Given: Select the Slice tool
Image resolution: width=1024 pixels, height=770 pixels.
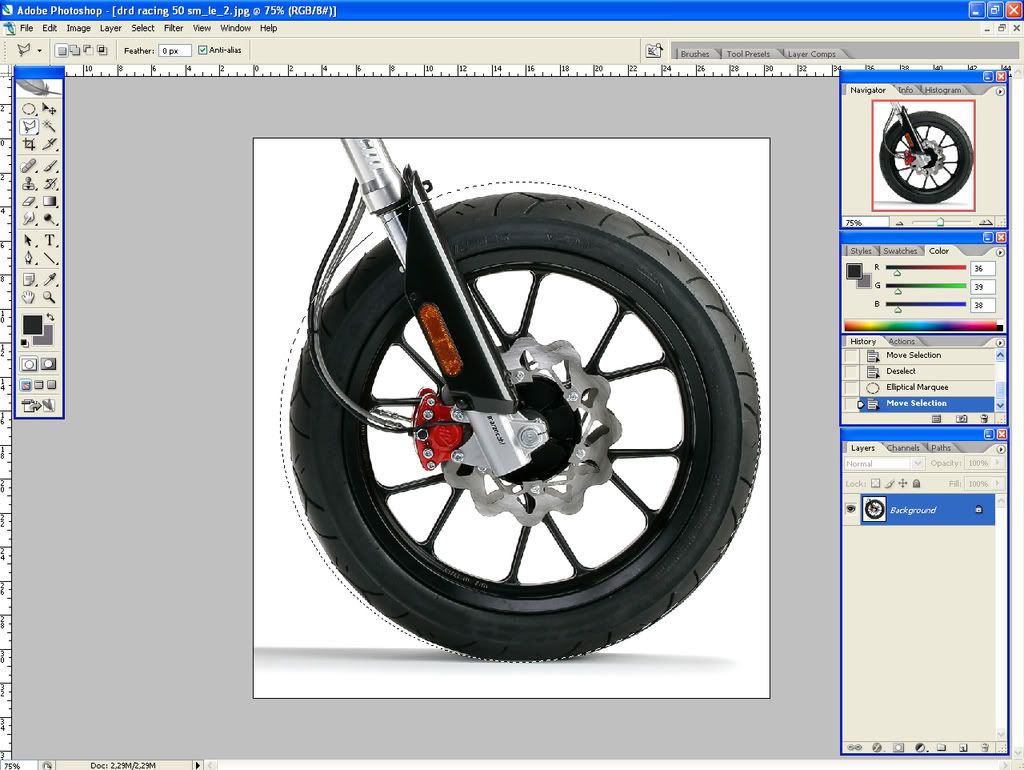Looking at the screenshot, I should pyautogui.click(x=49, y=144).
